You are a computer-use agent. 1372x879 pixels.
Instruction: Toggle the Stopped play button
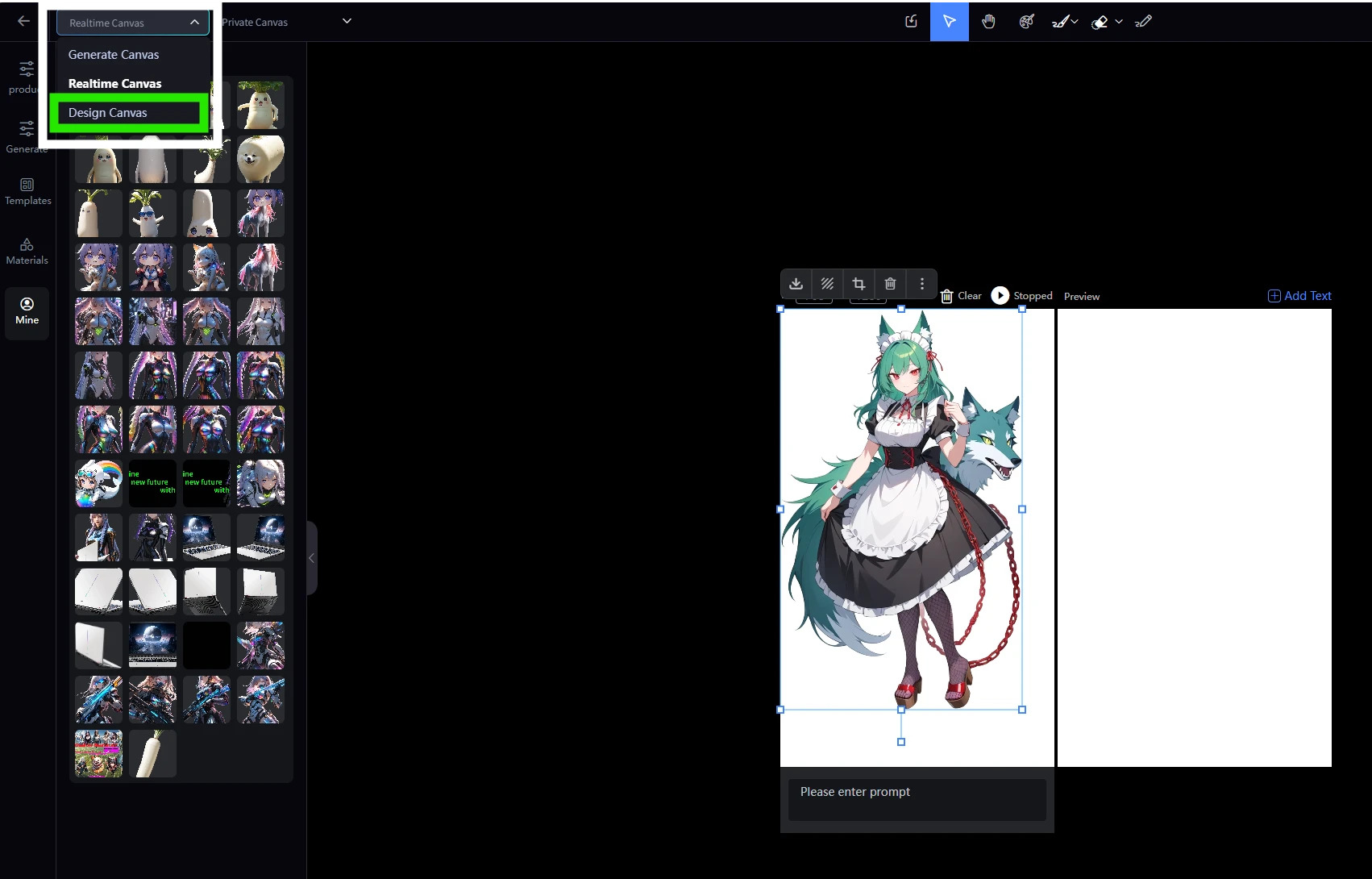(x=1000, y=296)
